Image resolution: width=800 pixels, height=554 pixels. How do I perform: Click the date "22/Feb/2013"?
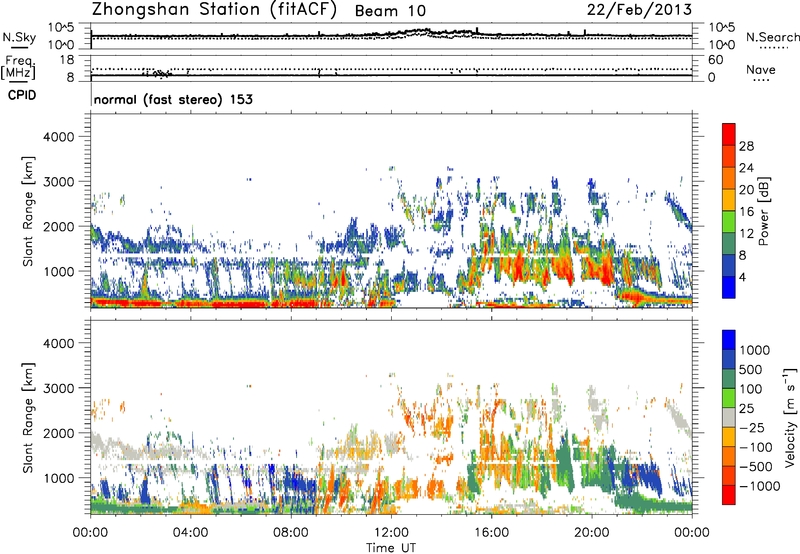(639, 10)
